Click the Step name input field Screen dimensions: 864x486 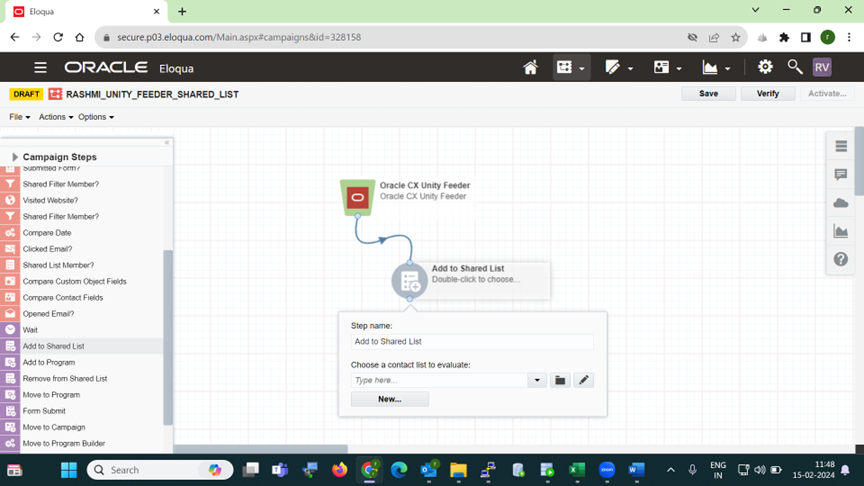pos(472,342)
